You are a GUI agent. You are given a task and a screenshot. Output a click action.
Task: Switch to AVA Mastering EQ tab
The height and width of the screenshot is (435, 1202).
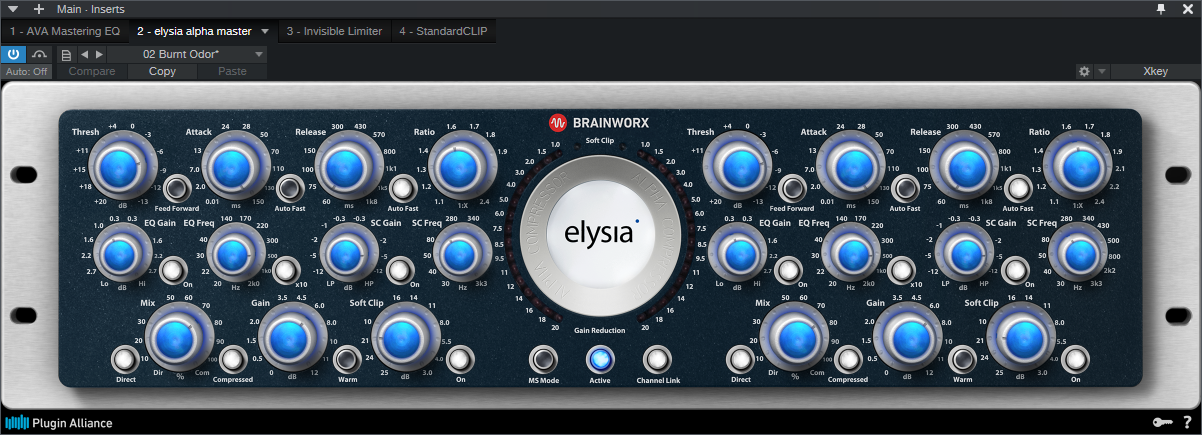65,31
